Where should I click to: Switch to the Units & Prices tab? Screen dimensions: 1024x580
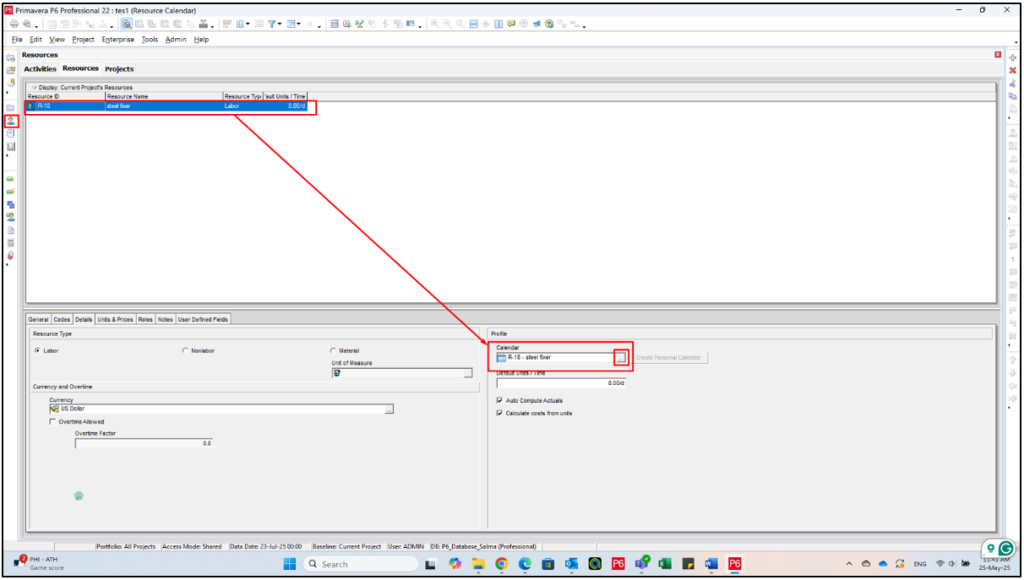pos(115,319)
